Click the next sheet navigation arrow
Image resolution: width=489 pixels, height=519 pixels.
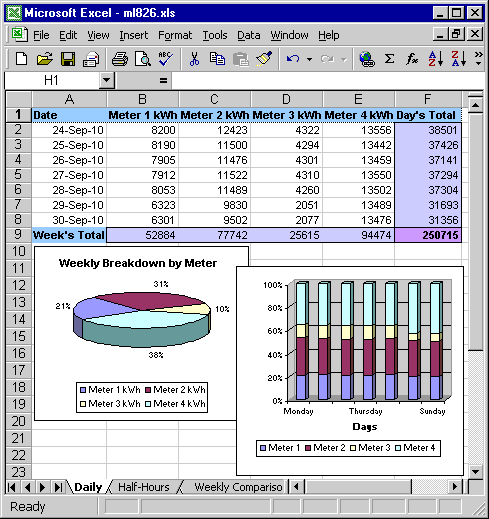coord(42,487)
